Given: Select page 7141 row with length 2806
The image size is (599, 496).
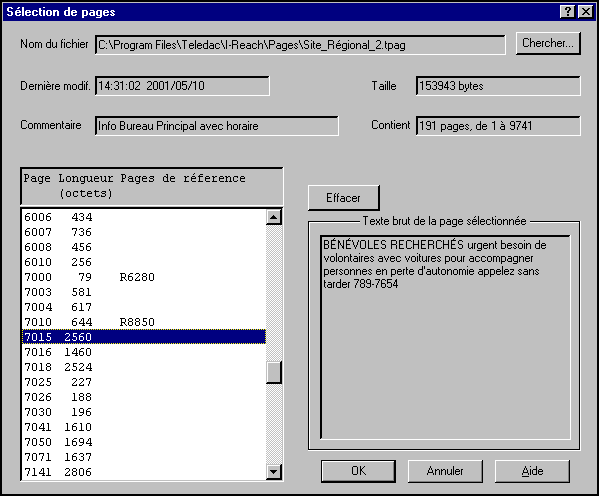Looking at the screenshot, I should [x=144, y=472].
